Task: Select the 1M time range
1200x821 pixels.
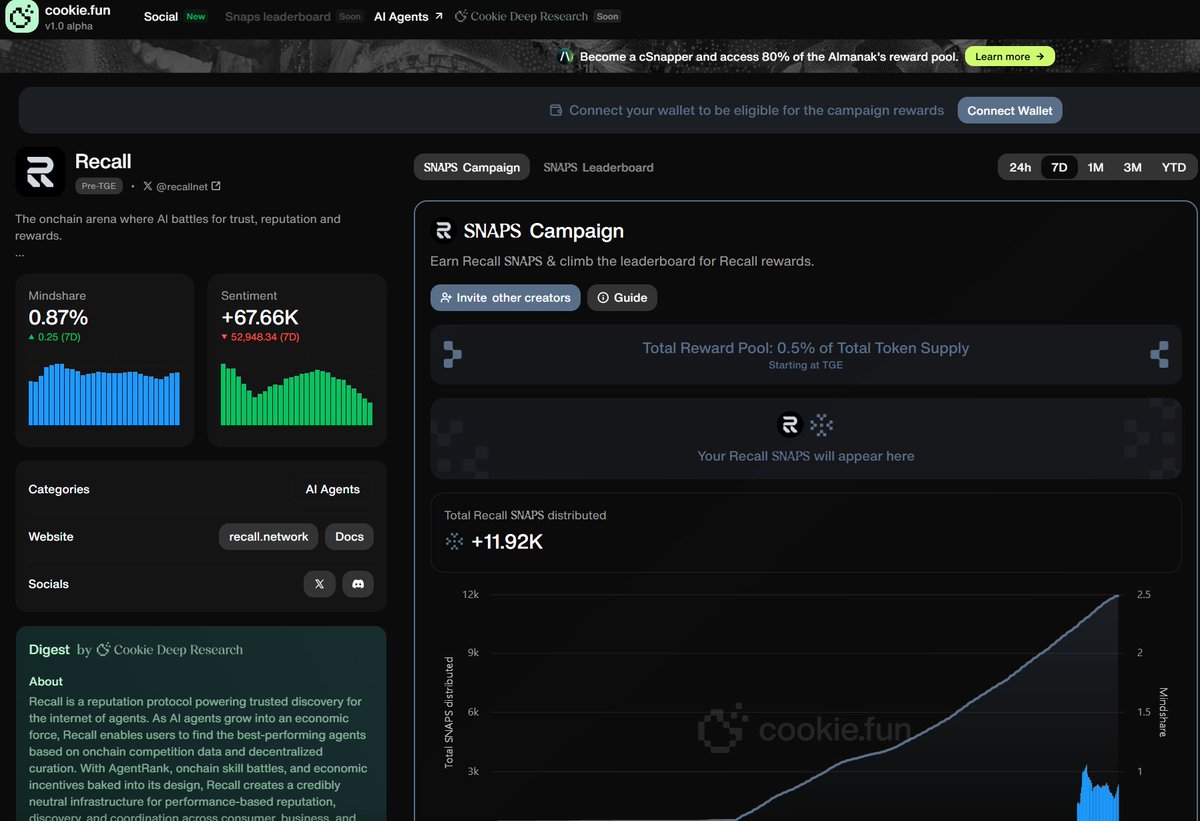Action: (1096, 167)
